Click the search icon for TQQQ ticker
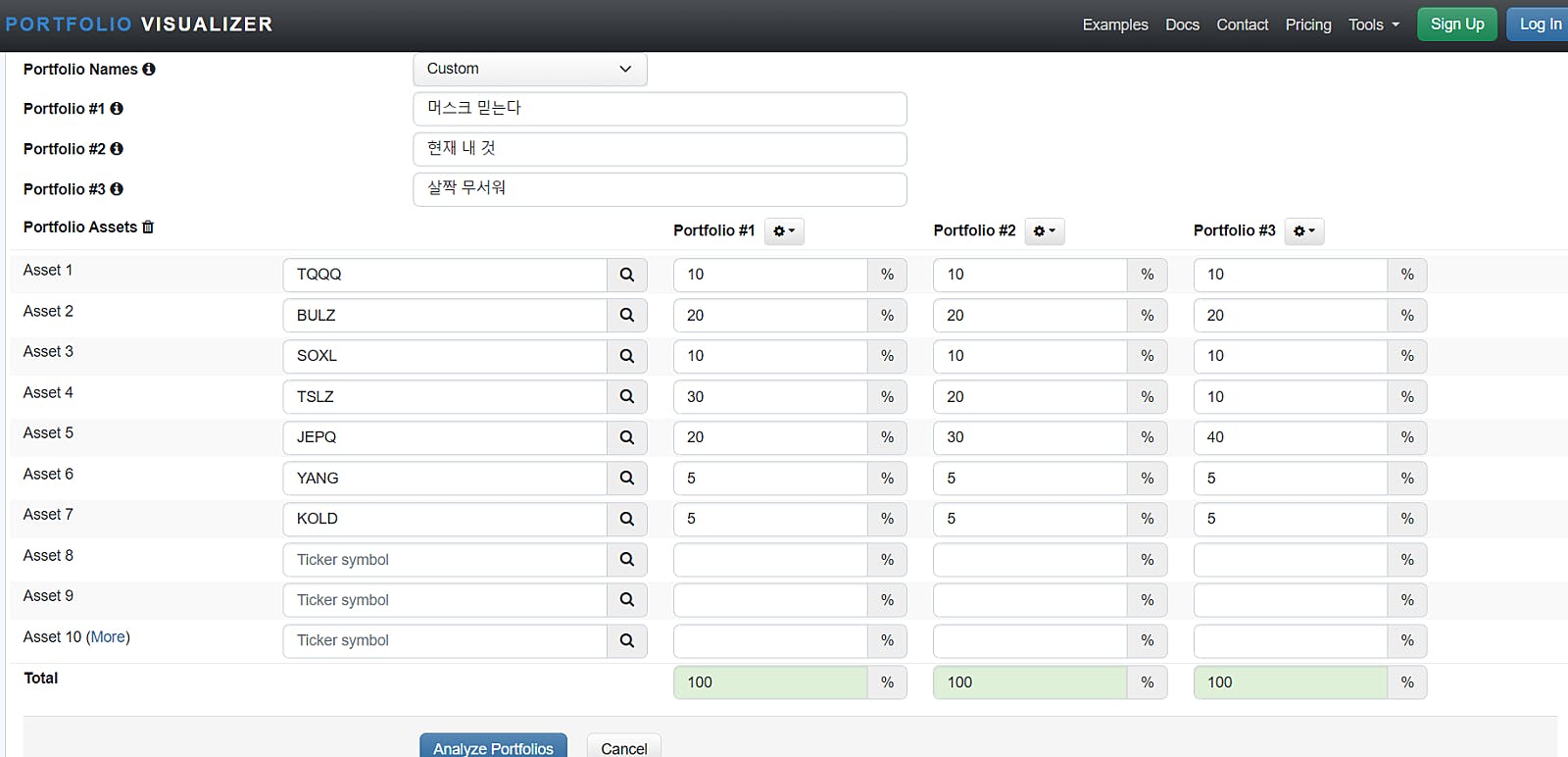The width and height of the screenshot is (1568, 757). coord(627,275)
